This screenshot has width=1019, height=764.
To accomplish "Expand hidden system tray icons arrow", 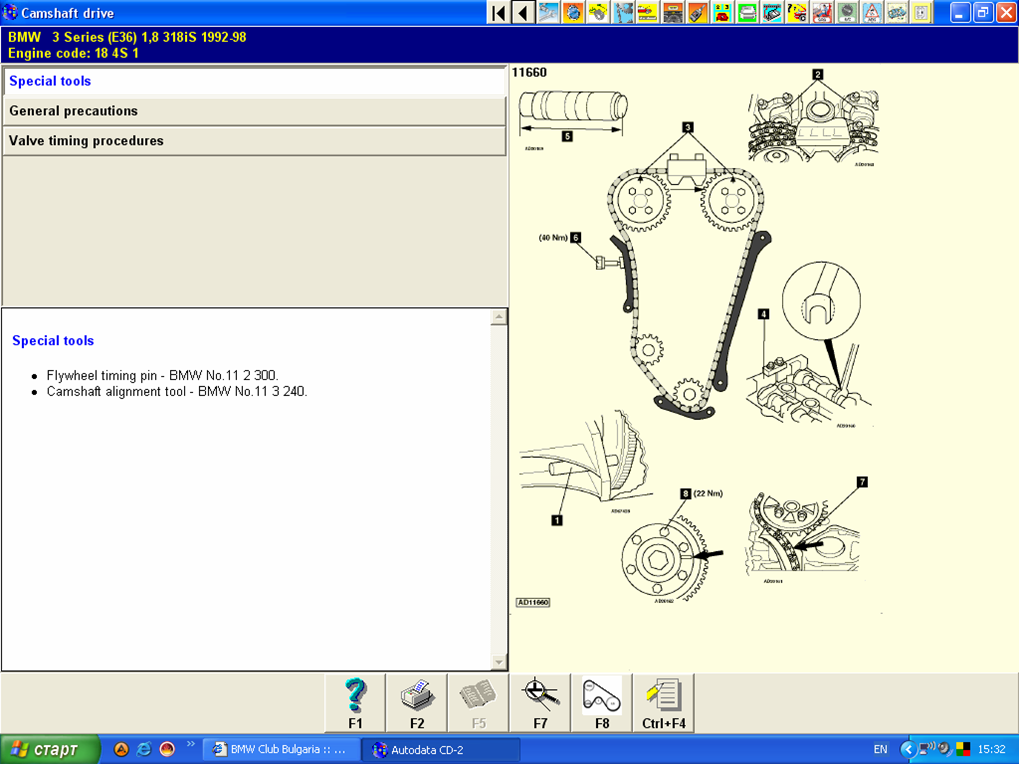I will pos(907,750).
